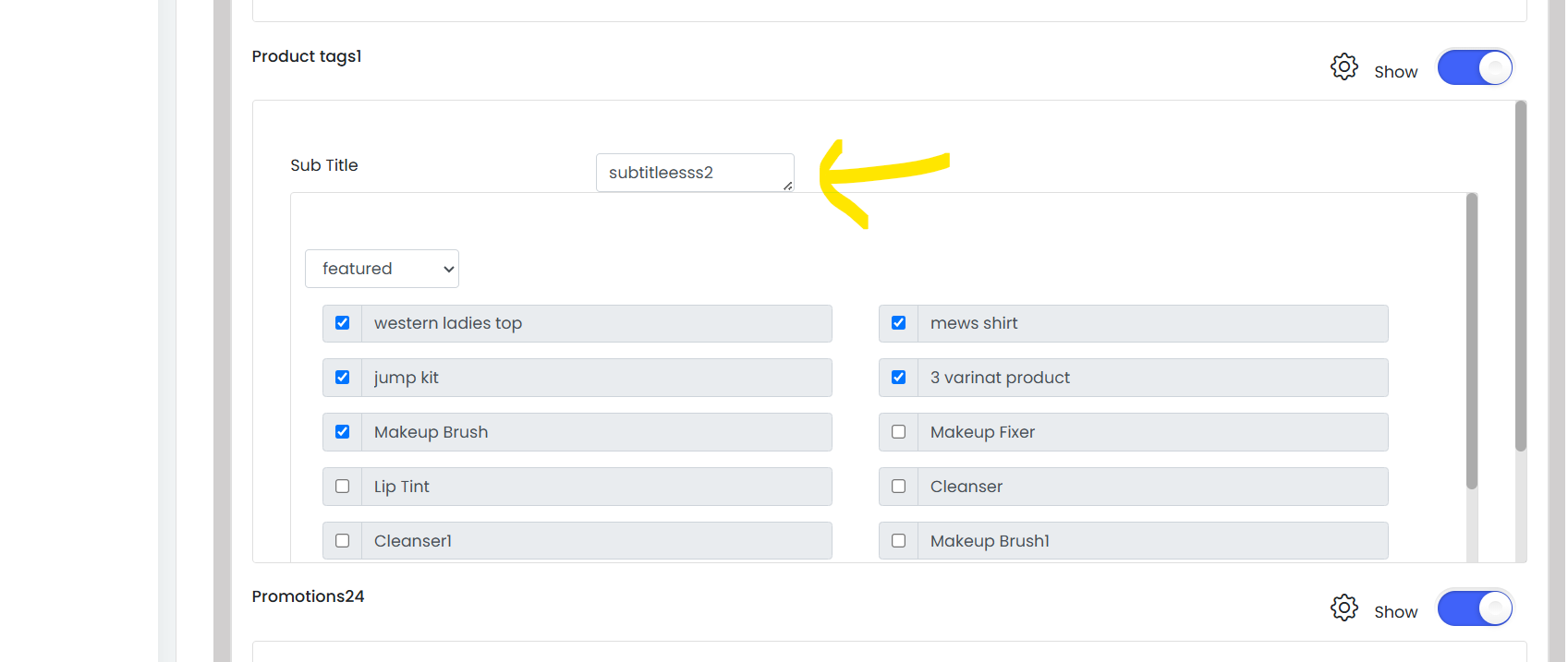
Task: Click the outer section scrollbar
Action: 1521,276
